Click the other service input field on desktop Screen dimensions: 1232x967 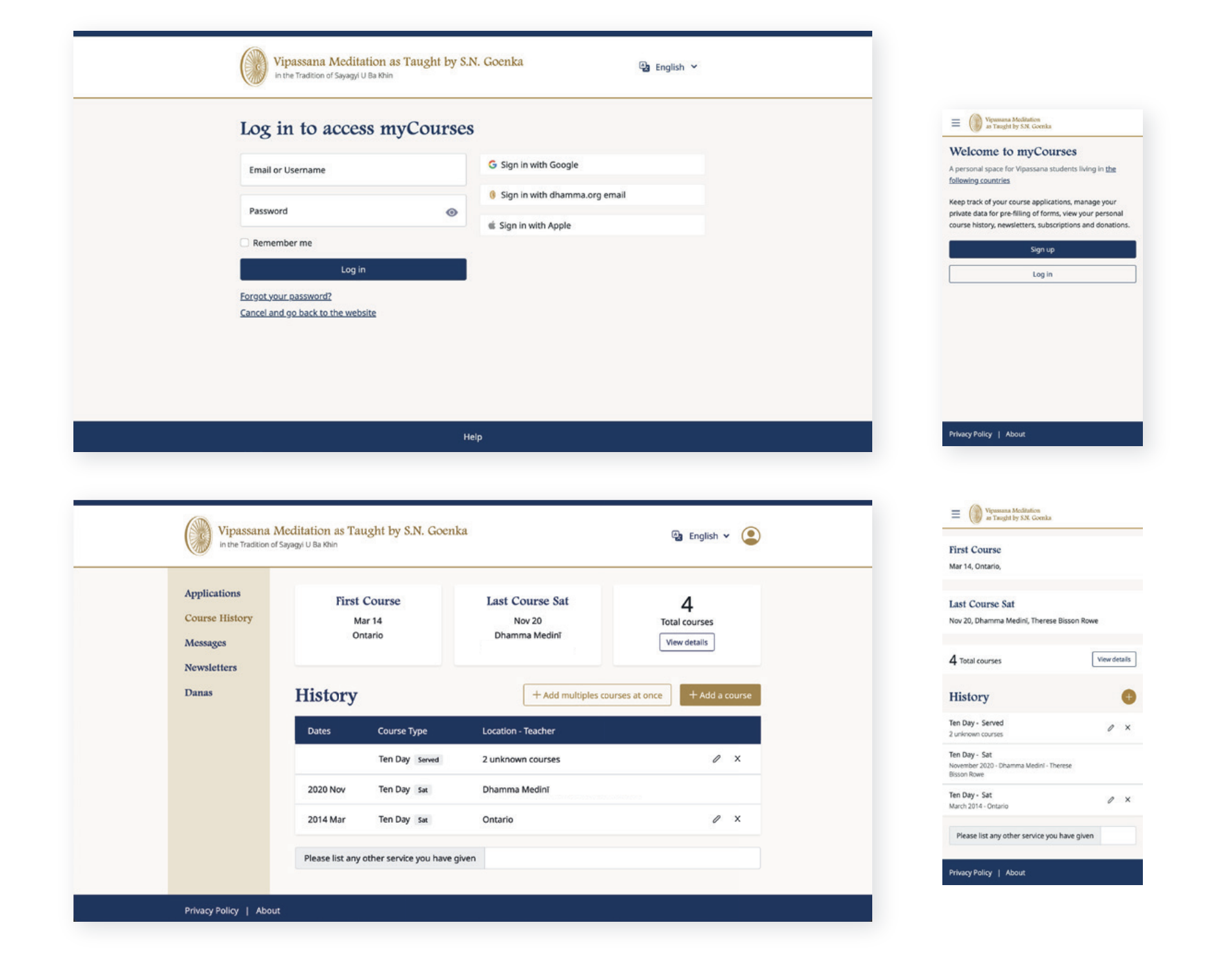click(x=623, y=858)
